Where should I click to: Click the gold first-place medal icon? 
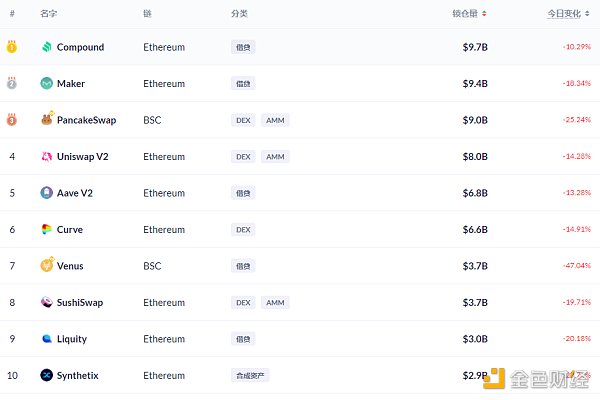pos(12,47)
